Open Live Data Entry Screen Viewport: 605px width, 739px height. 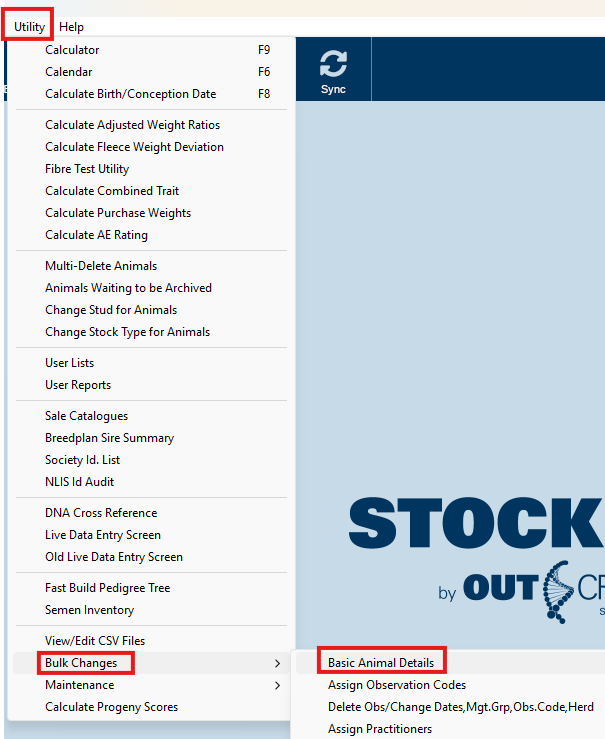tap(103, 535)
